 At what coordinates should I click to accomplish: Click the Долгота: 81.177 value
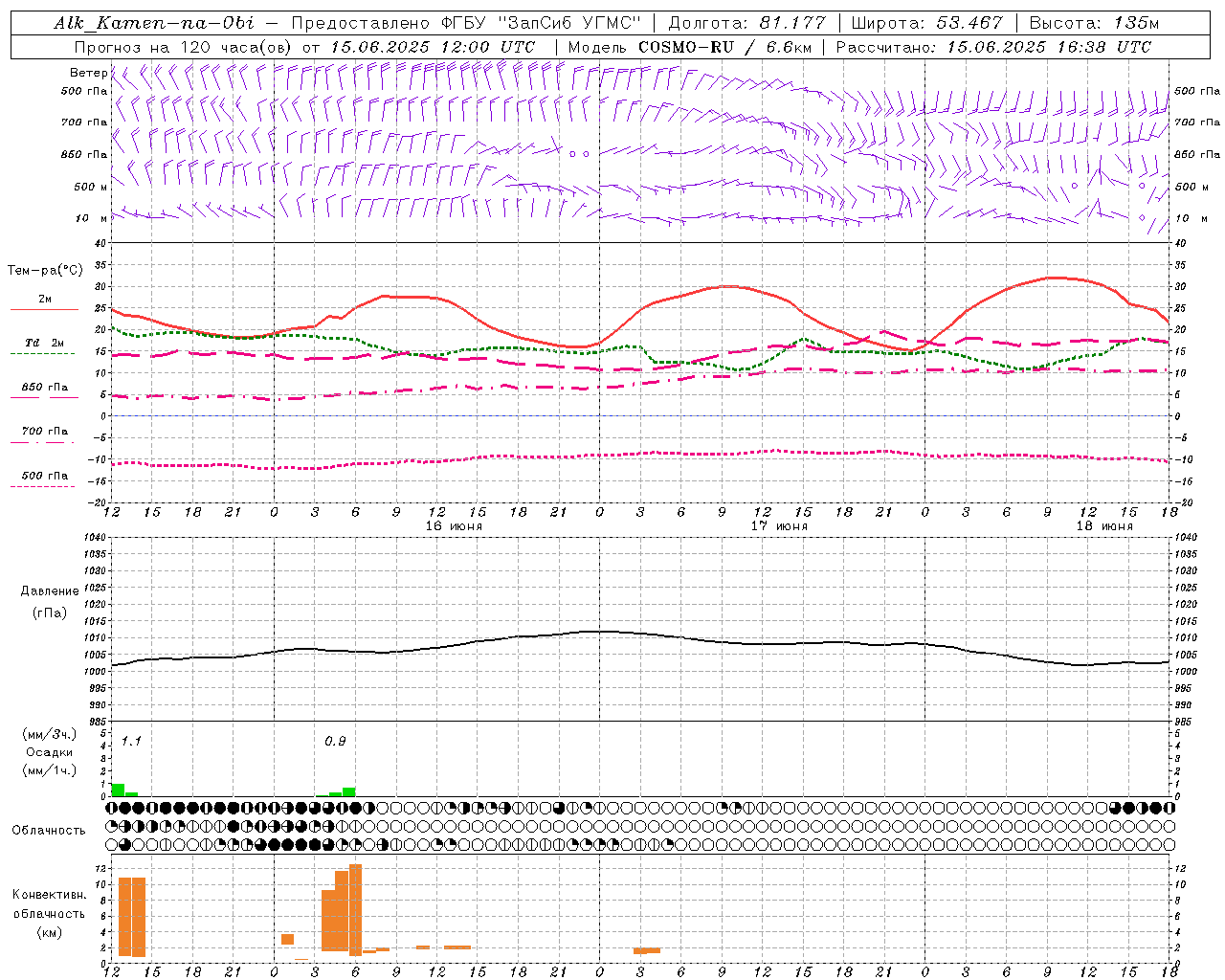click(x=746, y=23)
